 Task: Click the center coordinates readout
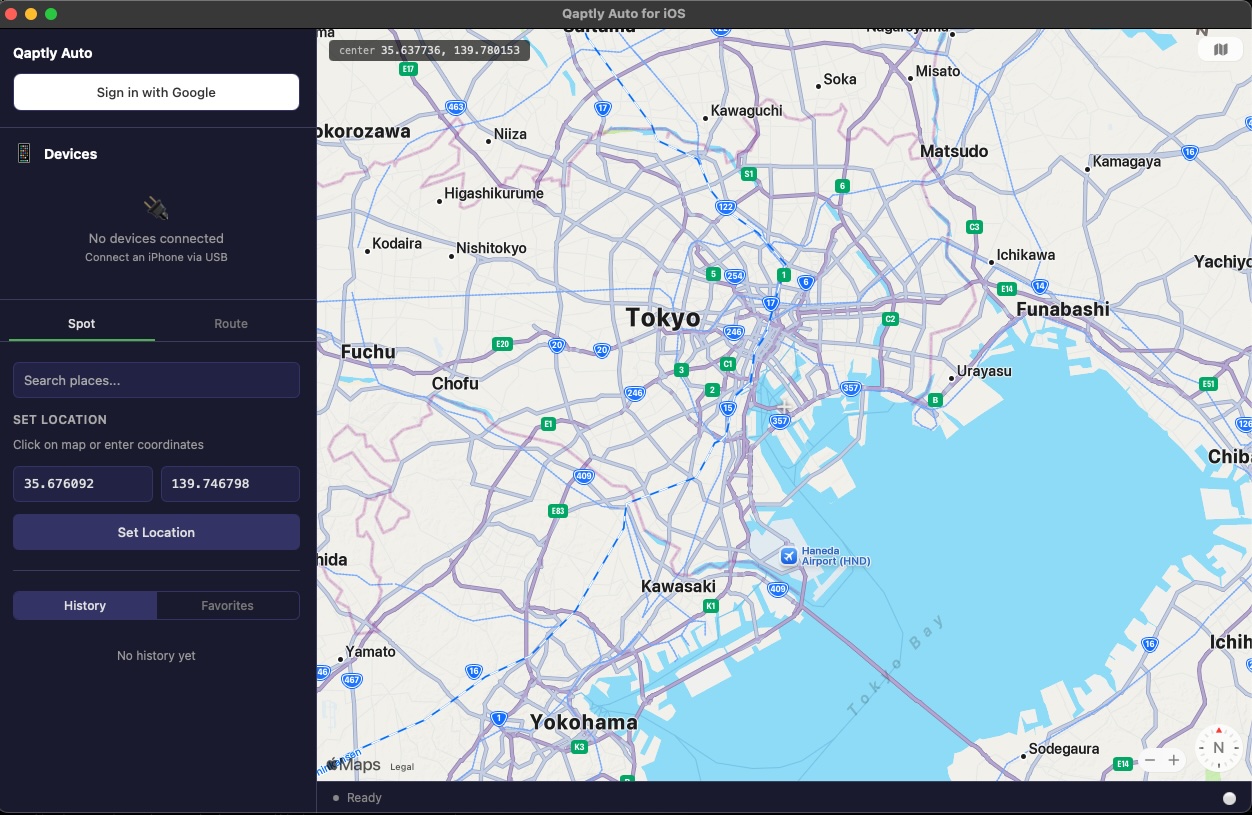429,50
